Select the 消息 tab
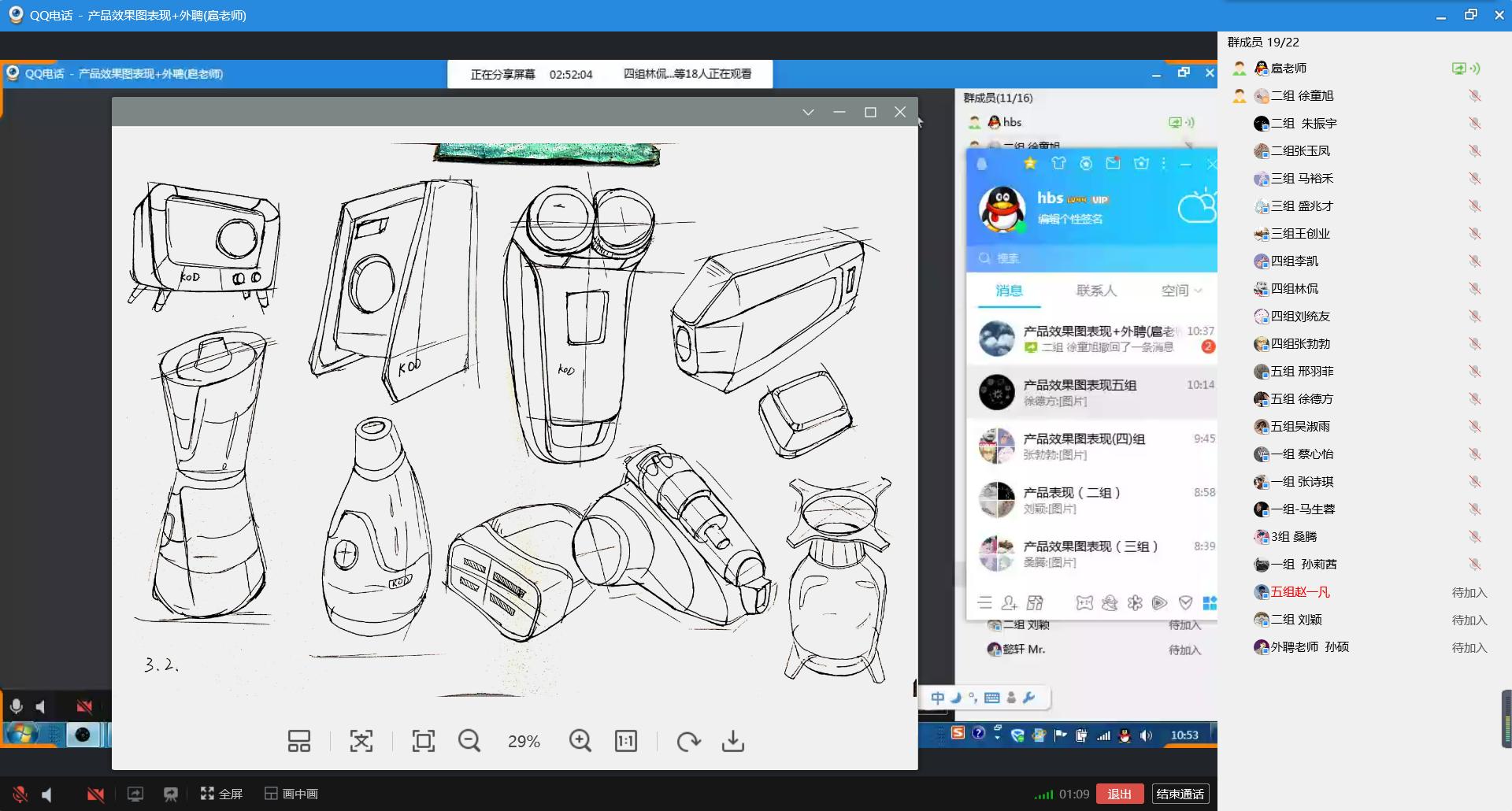Screen dimensions: 1512x811 [x=1009, y=291]
